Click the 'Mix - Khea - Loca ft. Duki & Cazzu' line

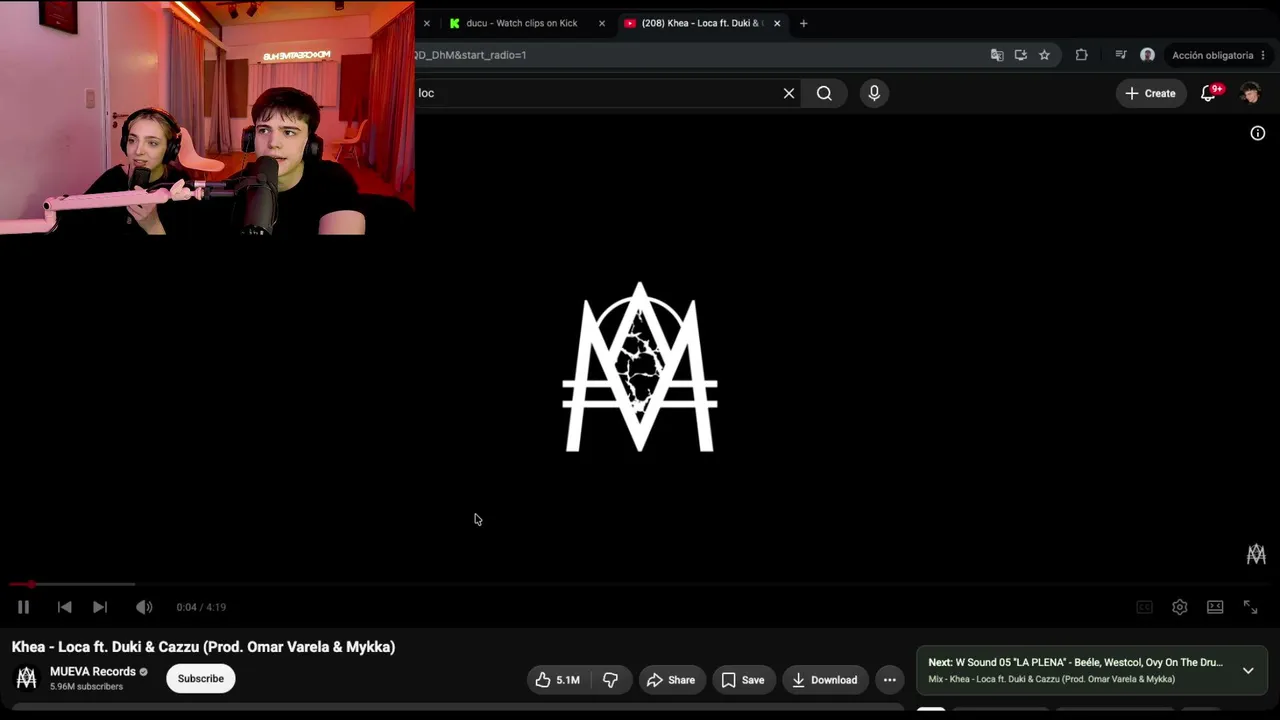coord(1051,680)
